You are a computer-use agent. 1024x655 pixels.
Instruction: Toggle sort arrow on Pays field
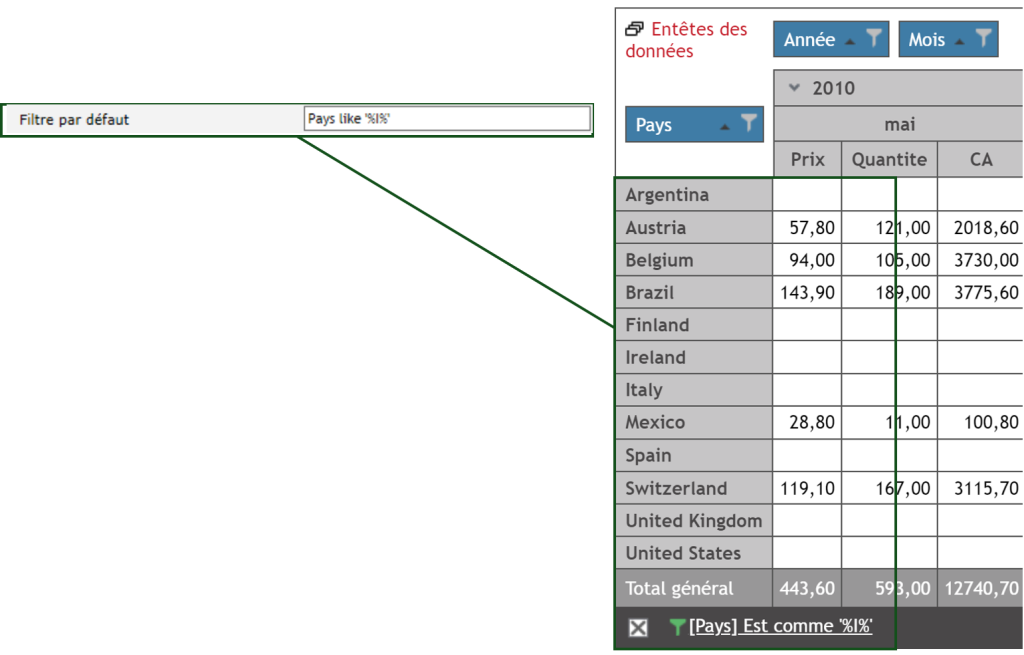[726, 126]
